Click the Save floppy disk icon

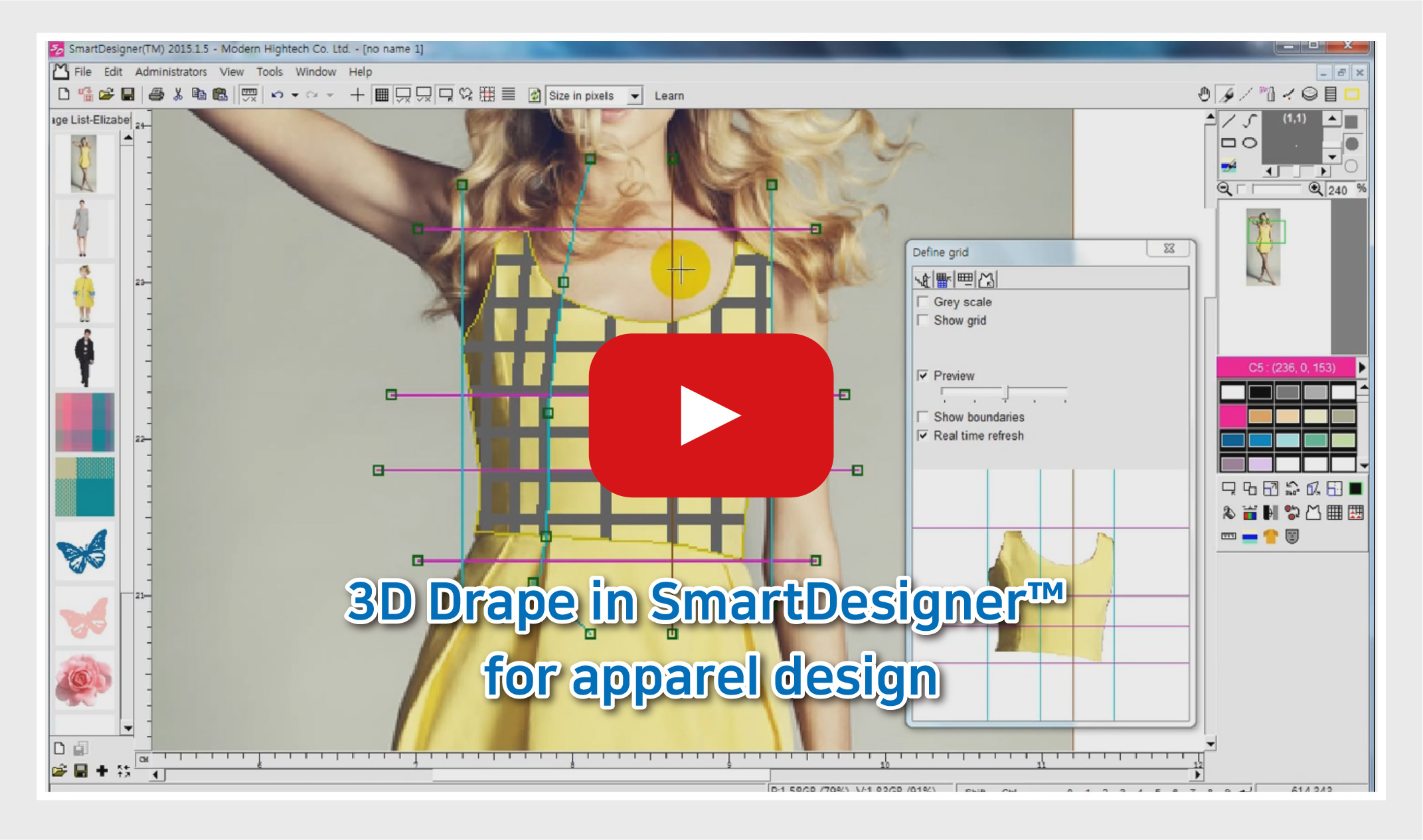click(x=127, y=94)
